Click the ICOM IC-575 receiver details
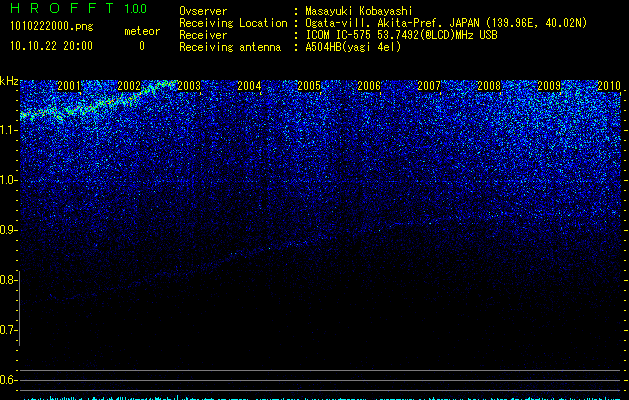Viewport: 629px width, 400px height. coord(401,35)
